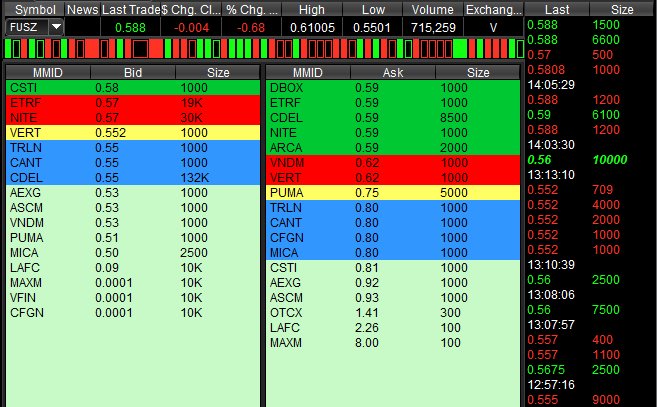The image size is (657, 407).
Task: Select the LAFC bid row at 0.09
Action: 133,268
